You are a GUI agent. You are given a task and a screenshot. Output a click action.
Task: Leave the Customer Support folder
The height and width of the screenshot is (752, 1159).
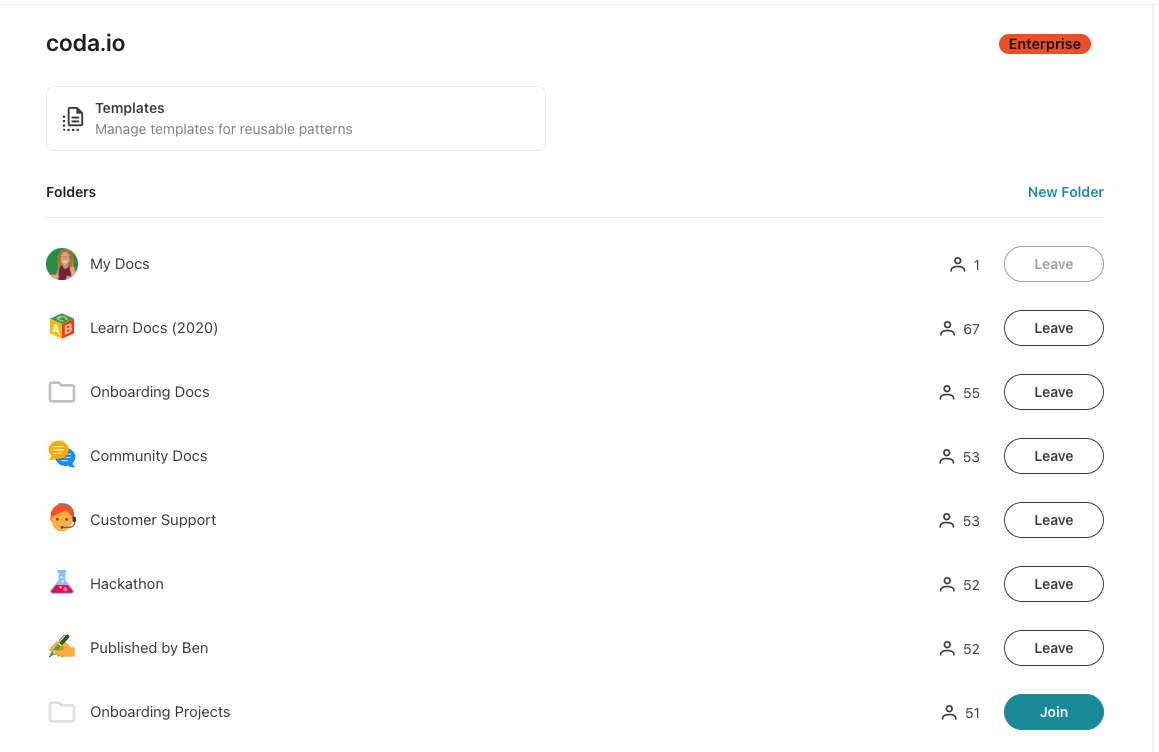tap(1053, 520)
